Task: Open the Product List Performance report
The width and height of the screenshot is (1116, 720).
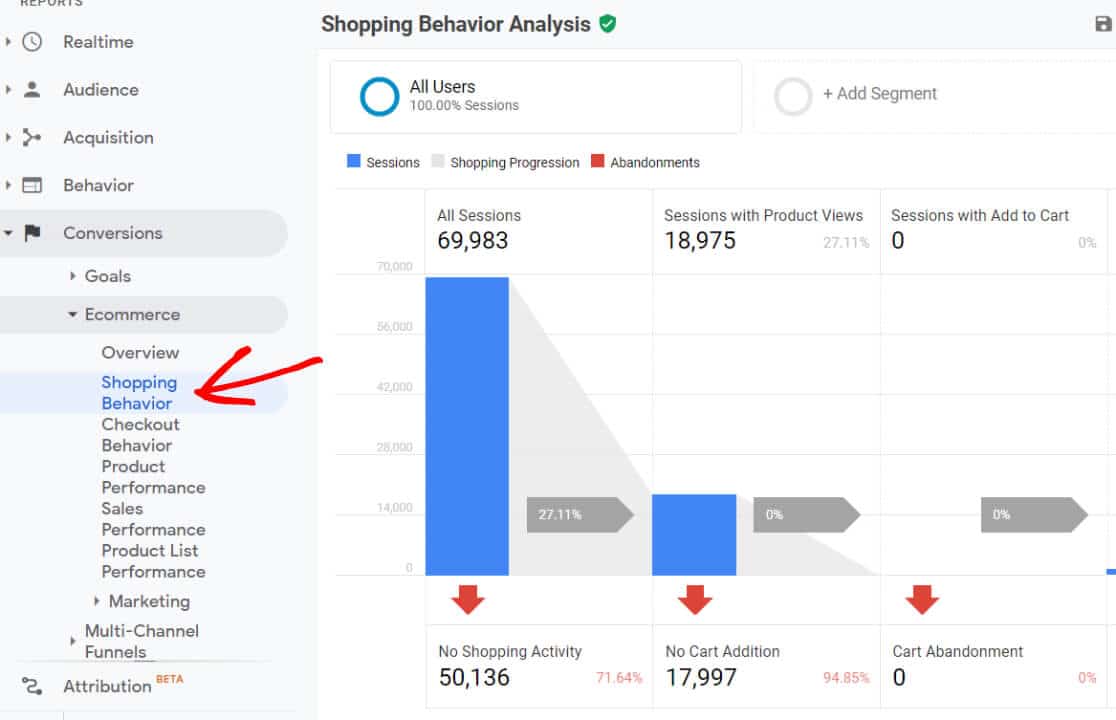Action: click(x=153, y=561)
